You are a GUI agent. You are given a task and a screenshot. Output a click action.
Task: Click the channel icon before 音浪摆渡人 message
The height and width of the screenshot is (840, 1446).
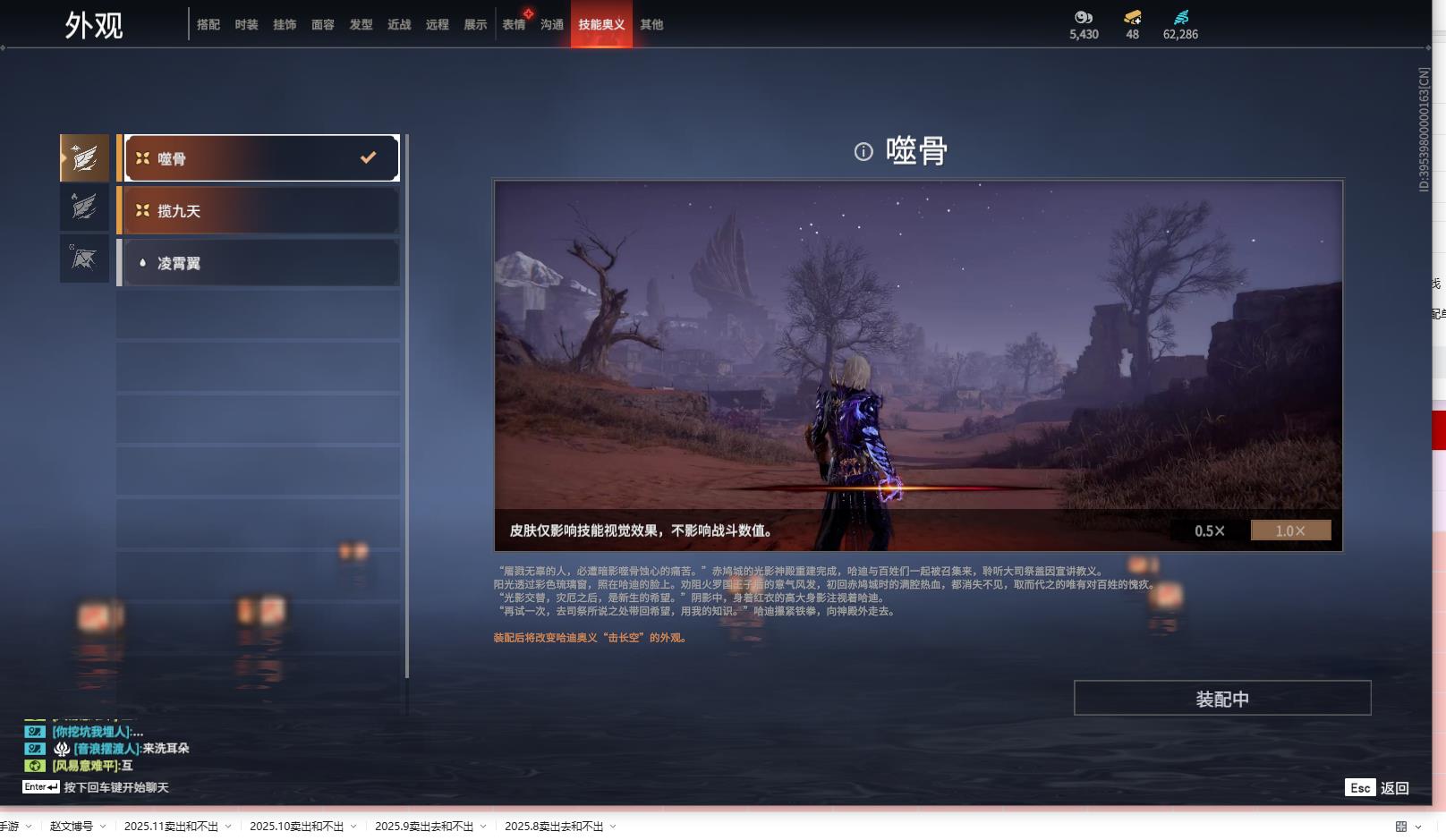click(35, 749)
